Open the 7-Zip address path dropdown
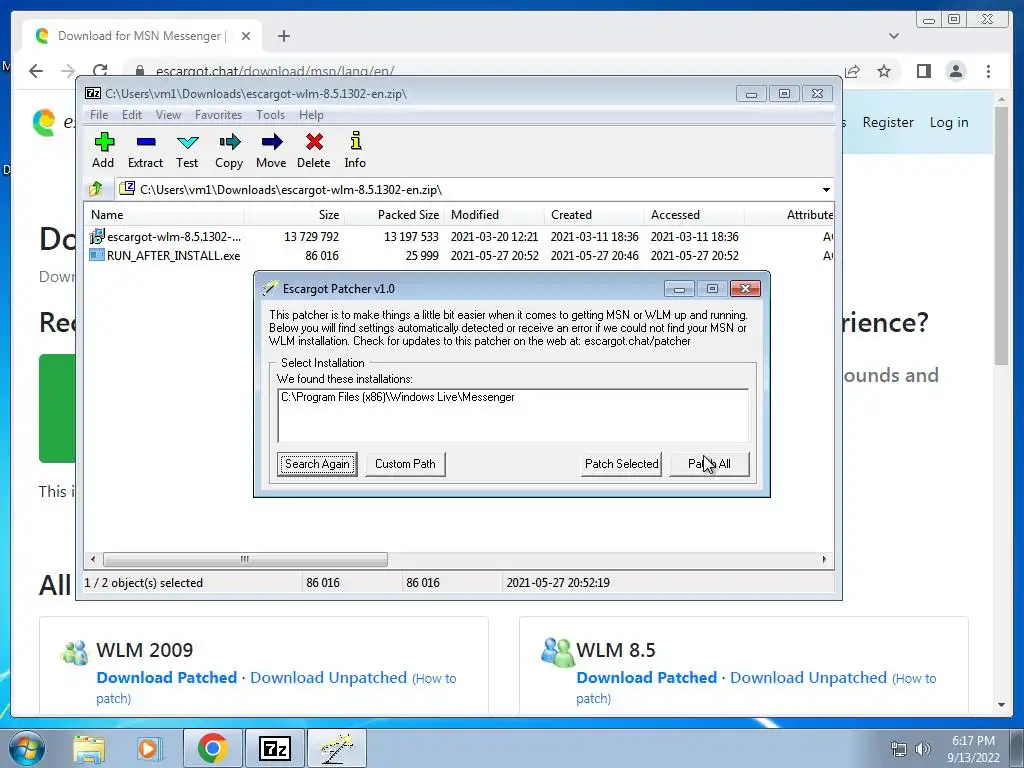 pyautogui.click(x=826, y=190)
